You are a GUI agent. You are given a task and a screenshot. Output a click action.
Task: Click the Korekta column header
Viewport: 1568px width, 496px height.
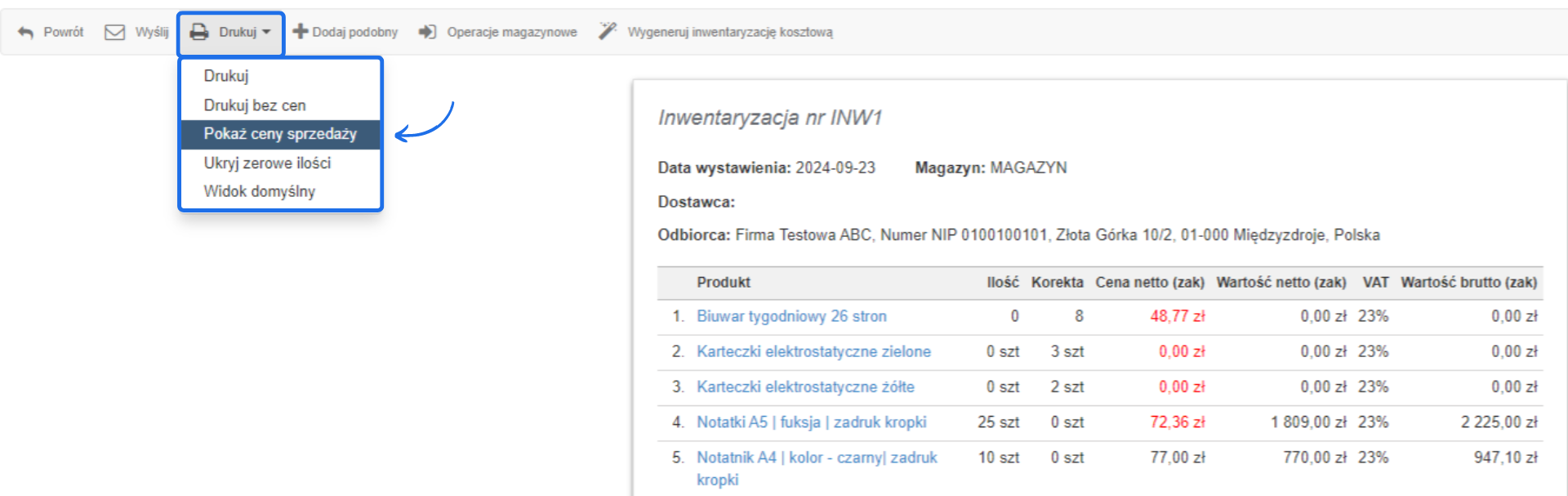tap(1058, 282)
